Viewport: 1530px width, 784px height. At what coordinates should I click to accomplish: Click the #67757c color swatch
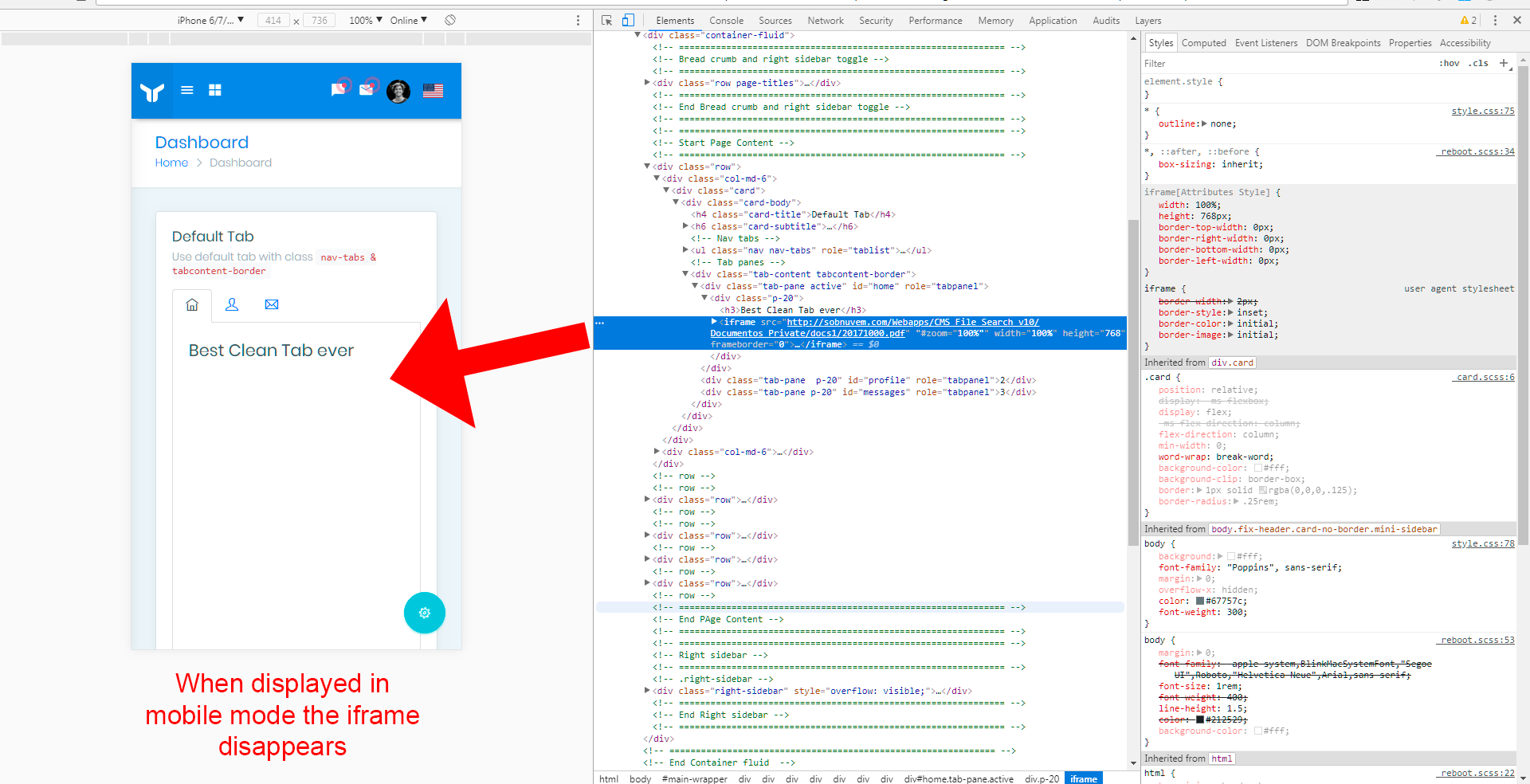point(1200,602)
